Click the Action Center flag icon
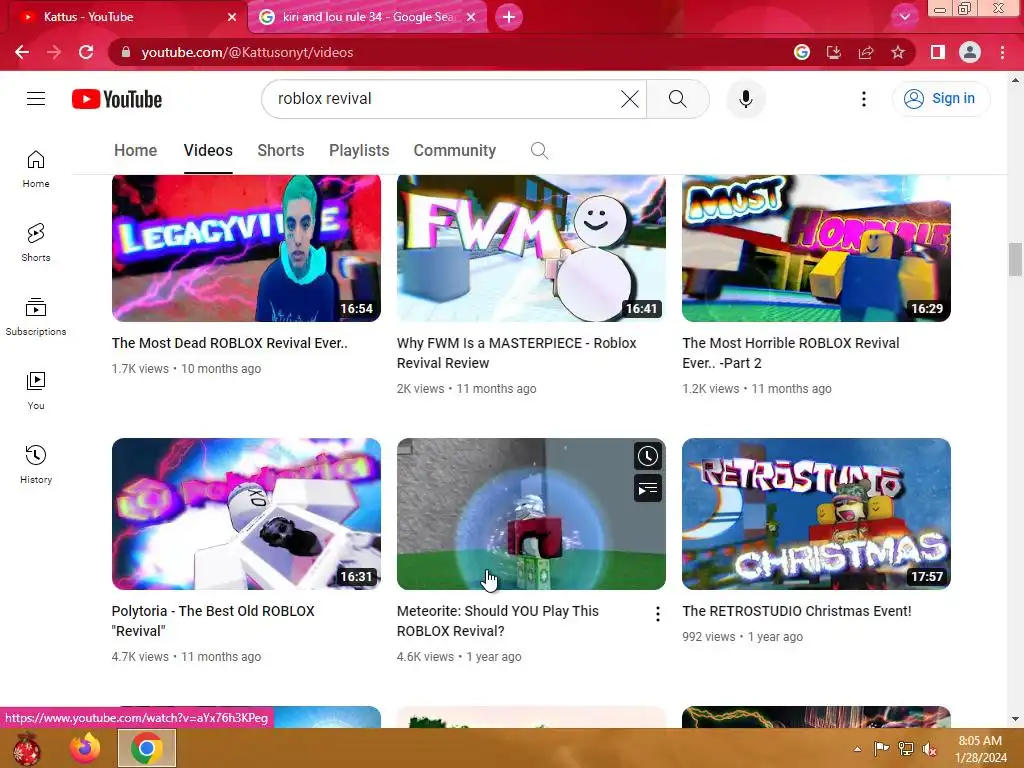1024x768 pixels. pyautogui.click(x=881, y=749)
